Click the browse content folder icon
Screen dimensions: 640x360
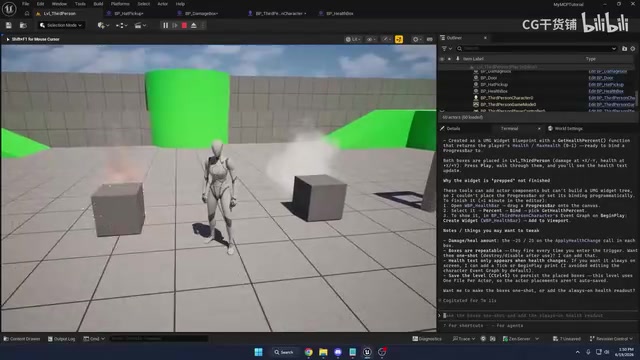pos(23,25)
